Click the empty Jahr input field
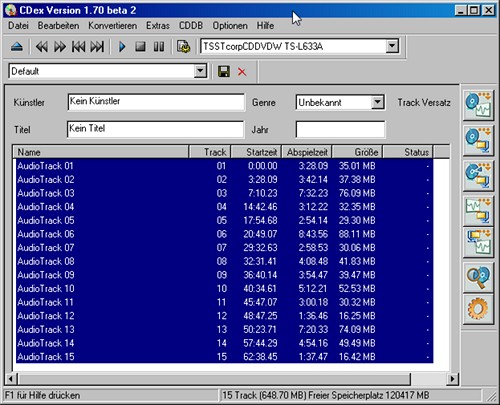 340,129
